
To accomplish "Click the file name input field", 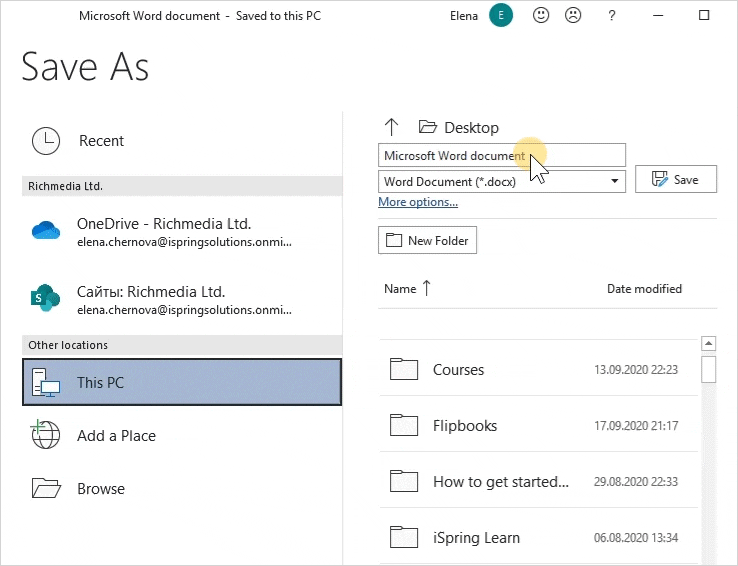I will tap(502, 155).
